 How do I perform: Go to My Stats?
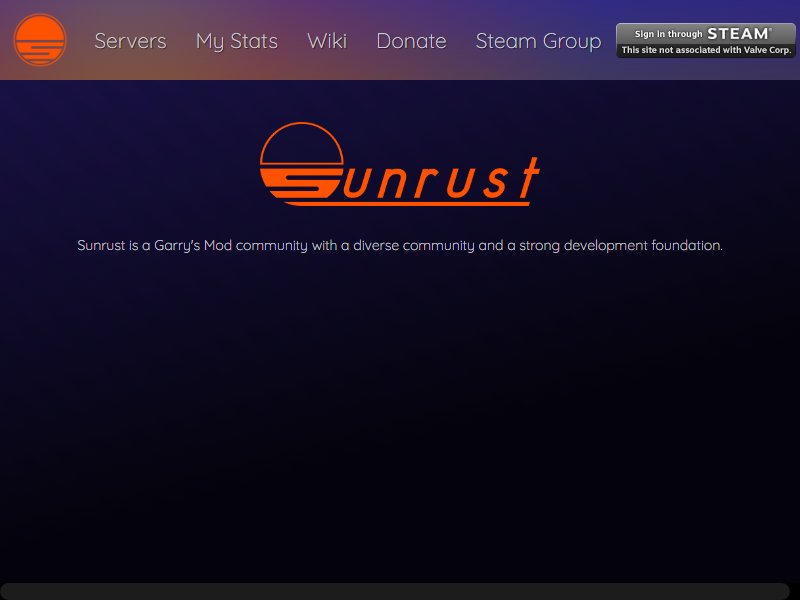[237, 41]
